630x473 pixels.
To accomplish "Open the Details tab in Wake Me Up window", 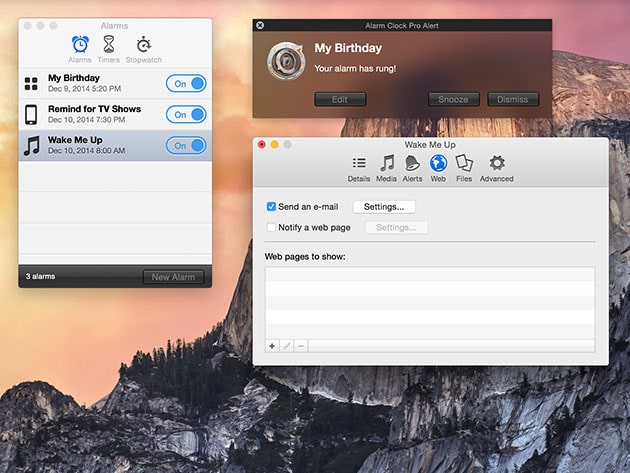I will (x=359, y=169).
